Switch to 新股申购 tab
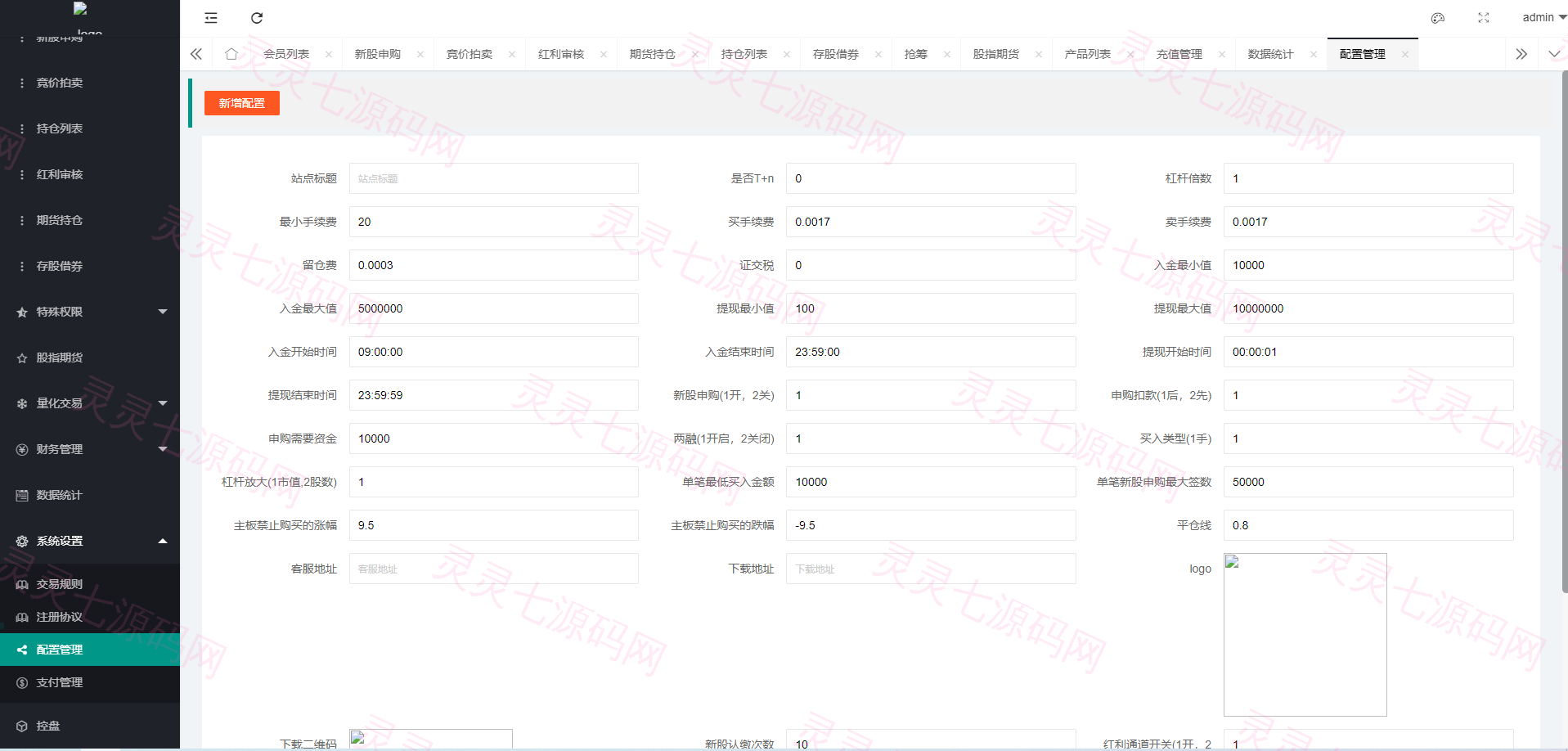Viewport: 1568px width, 751px height. [x=378, y=54]
